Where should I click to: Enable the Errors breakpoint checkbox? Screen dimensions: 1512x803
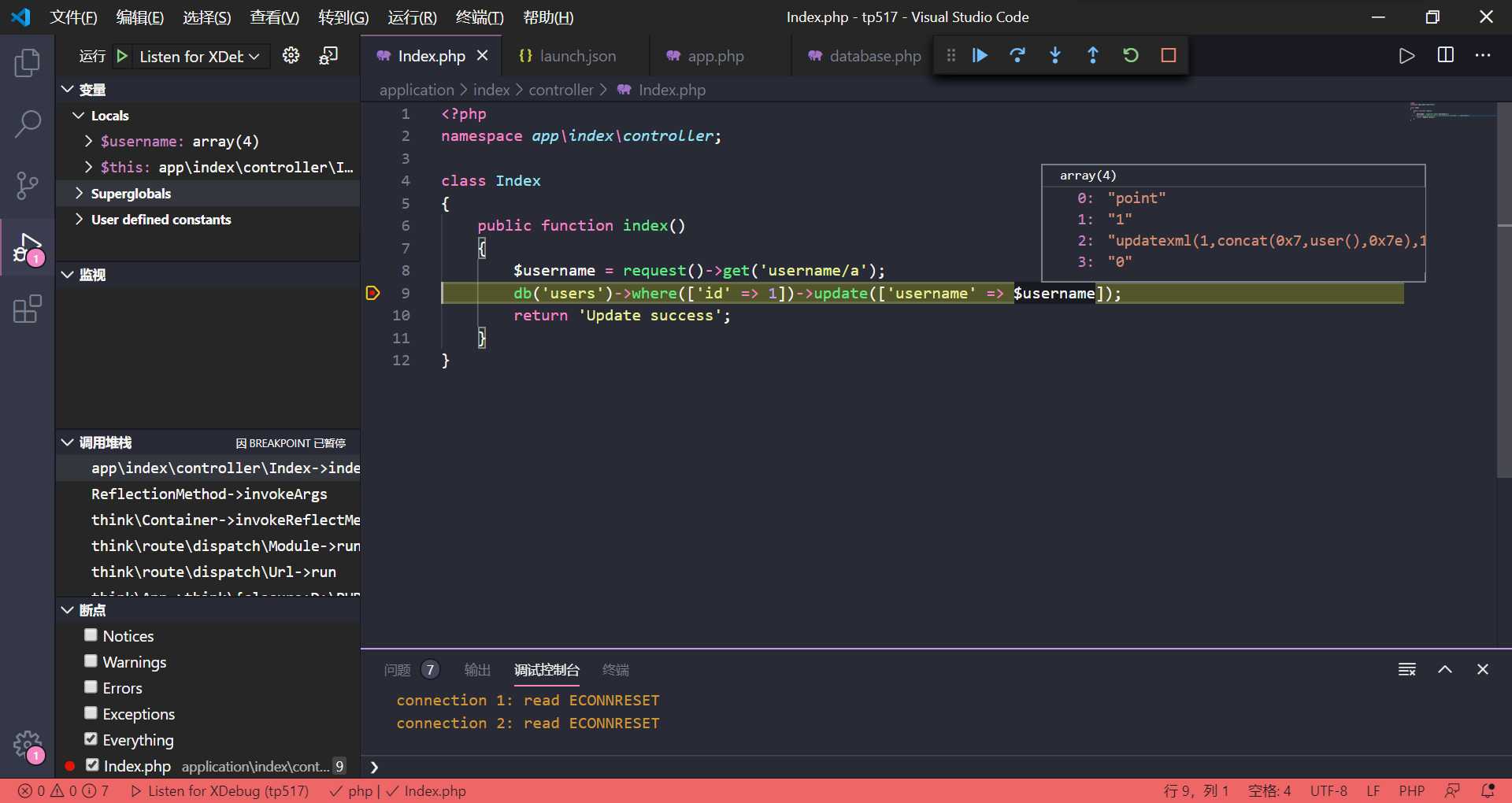(x=91, y=686)
